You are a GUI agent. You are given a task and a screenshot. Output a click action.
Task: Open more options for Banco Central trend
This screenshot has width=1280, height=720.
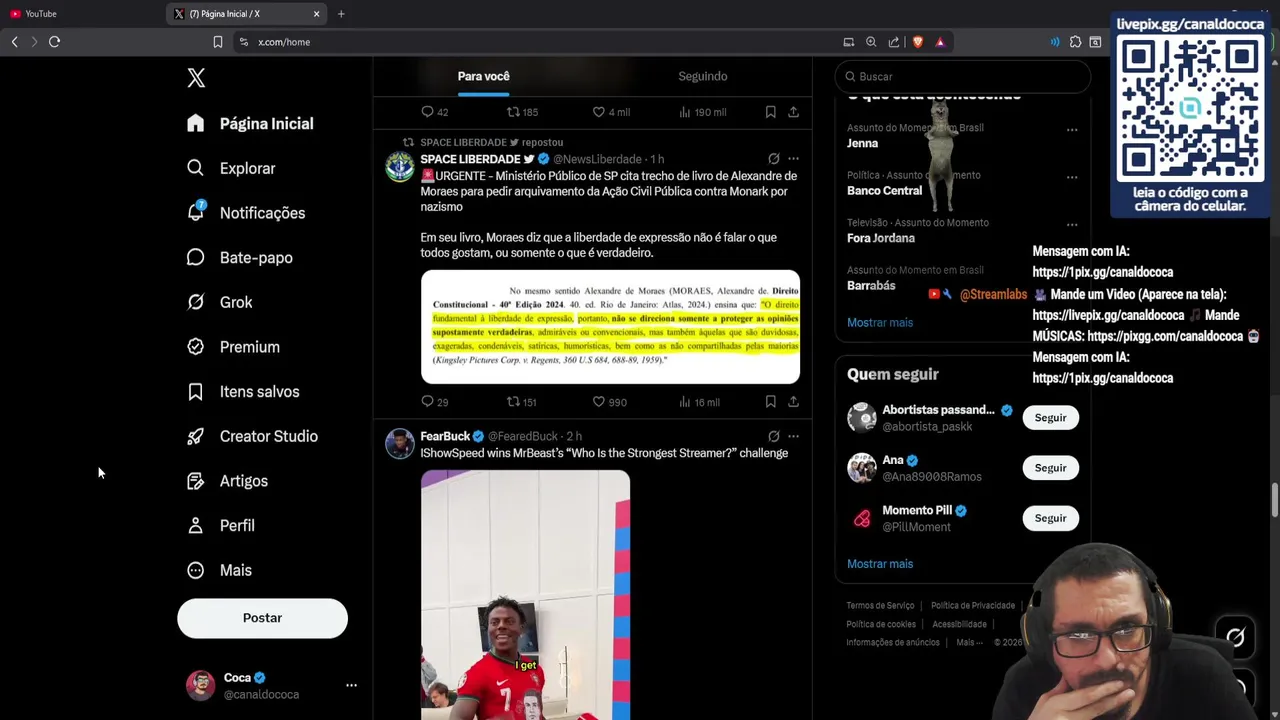point(1072,177)
